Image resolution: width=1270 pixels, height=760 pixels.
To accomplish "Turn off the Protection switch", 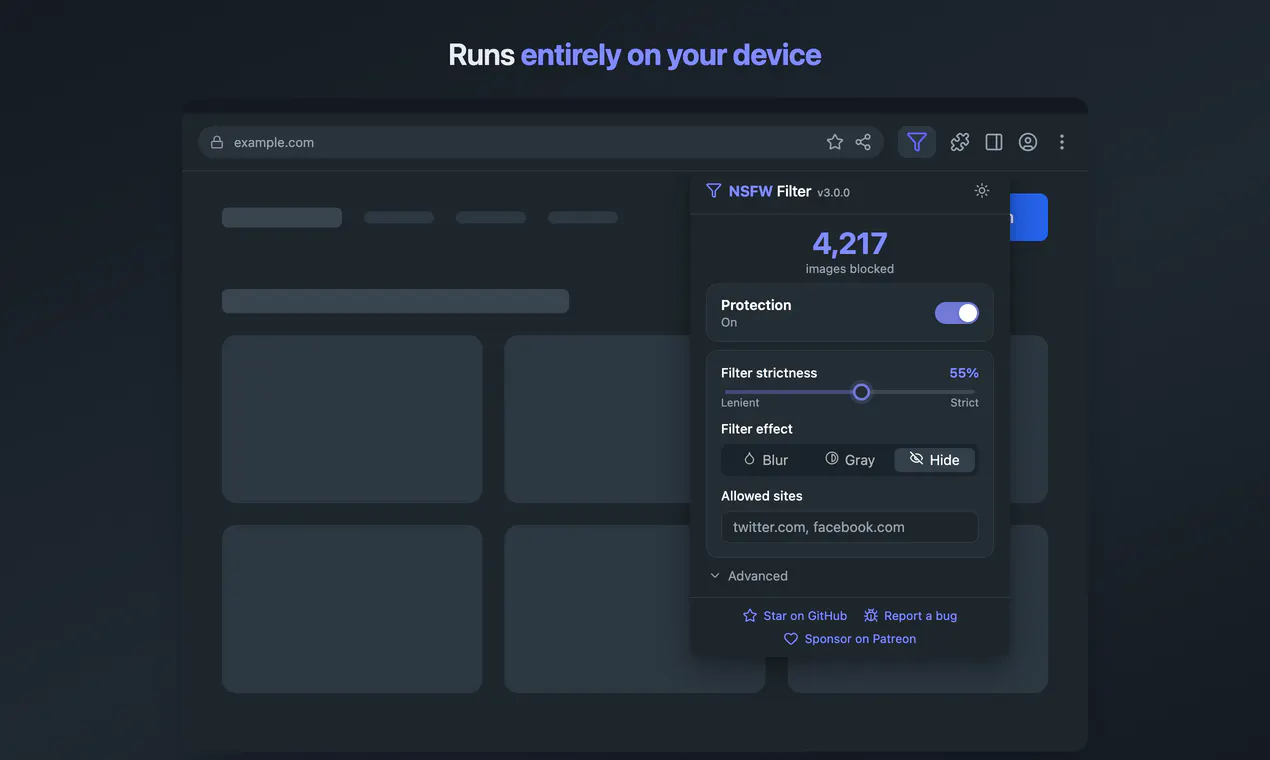I will click(x=957, y=313).
